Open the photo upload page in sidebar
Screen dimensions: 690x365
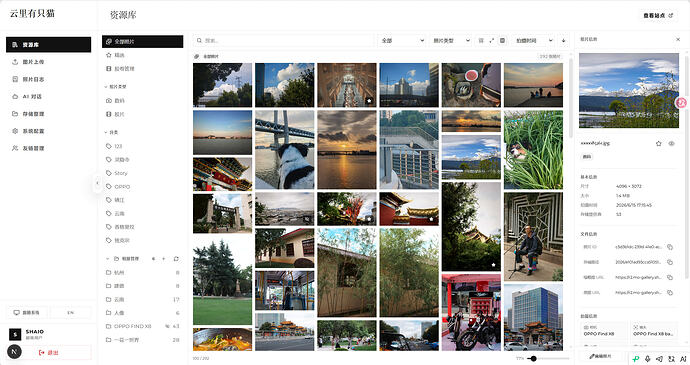pyautogui.click(x=48, y=62)
